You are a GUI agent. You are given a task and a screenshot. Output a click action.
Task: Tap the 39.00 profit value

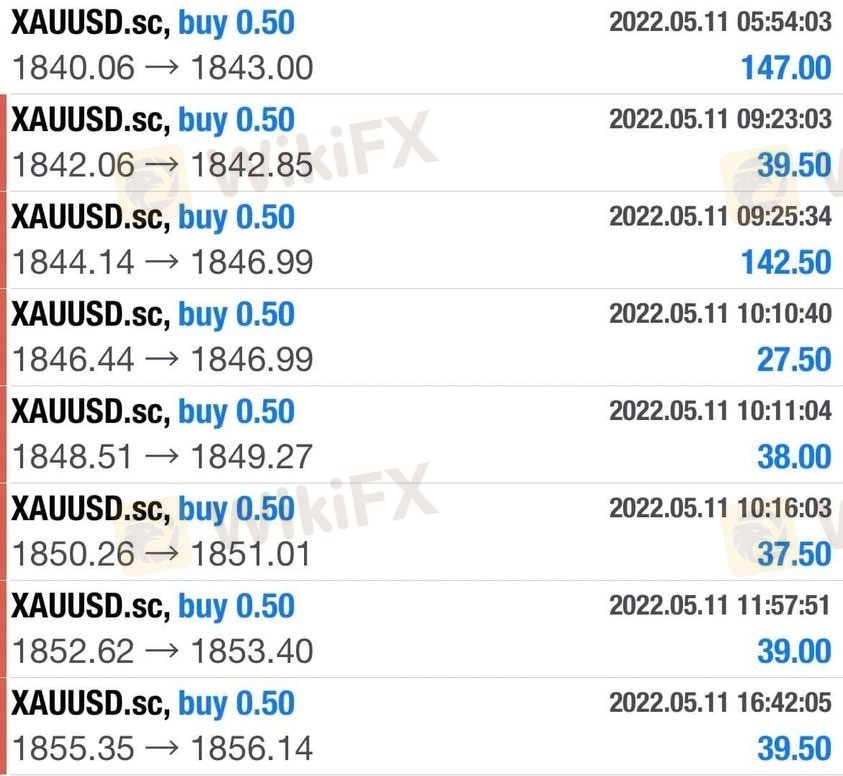pos(794,652)
